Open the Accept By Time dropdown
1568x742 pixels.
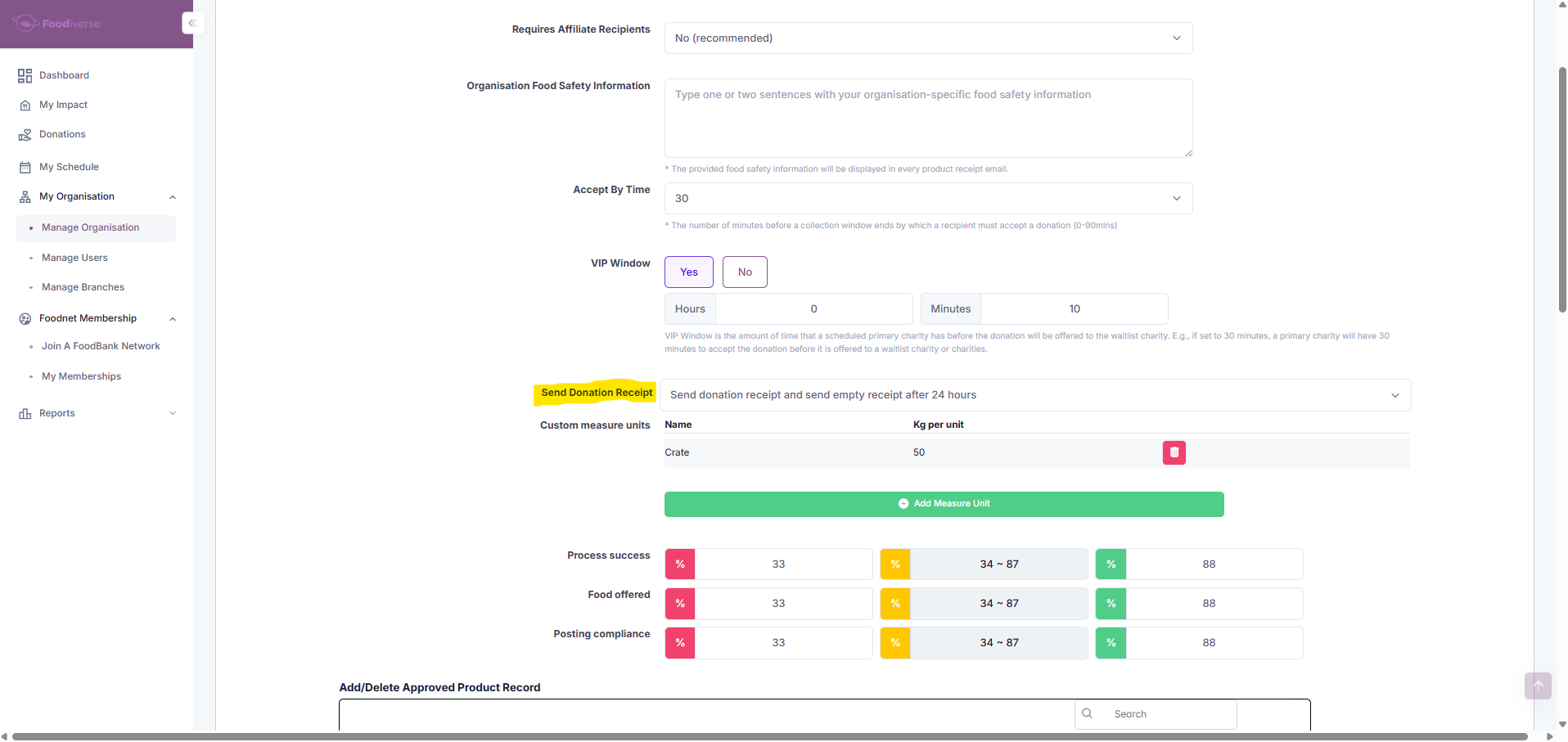pos(927,199)
